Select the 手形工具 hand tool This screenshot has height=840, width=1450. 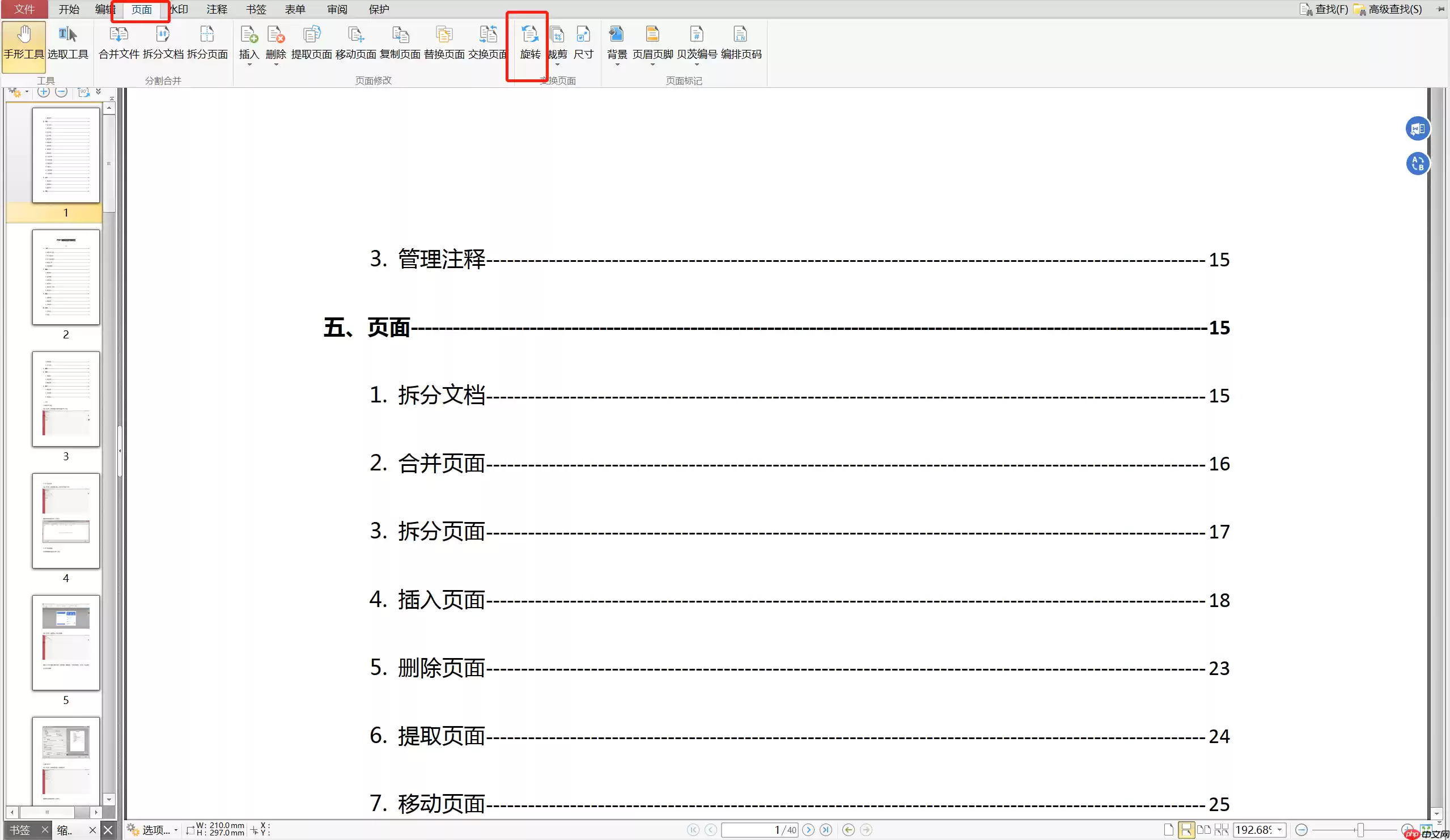[x=24, y=45]
